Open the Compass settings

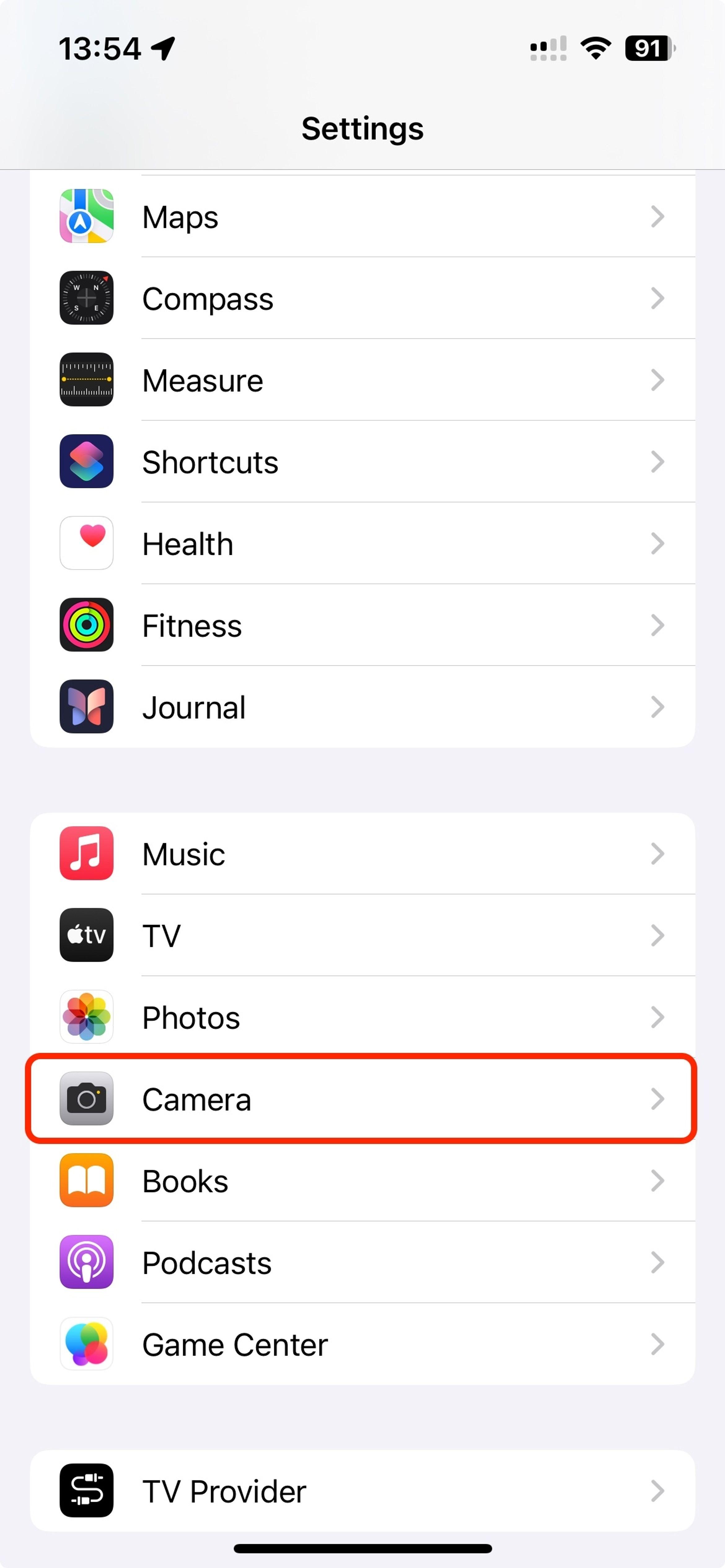(x=362, y=298)
